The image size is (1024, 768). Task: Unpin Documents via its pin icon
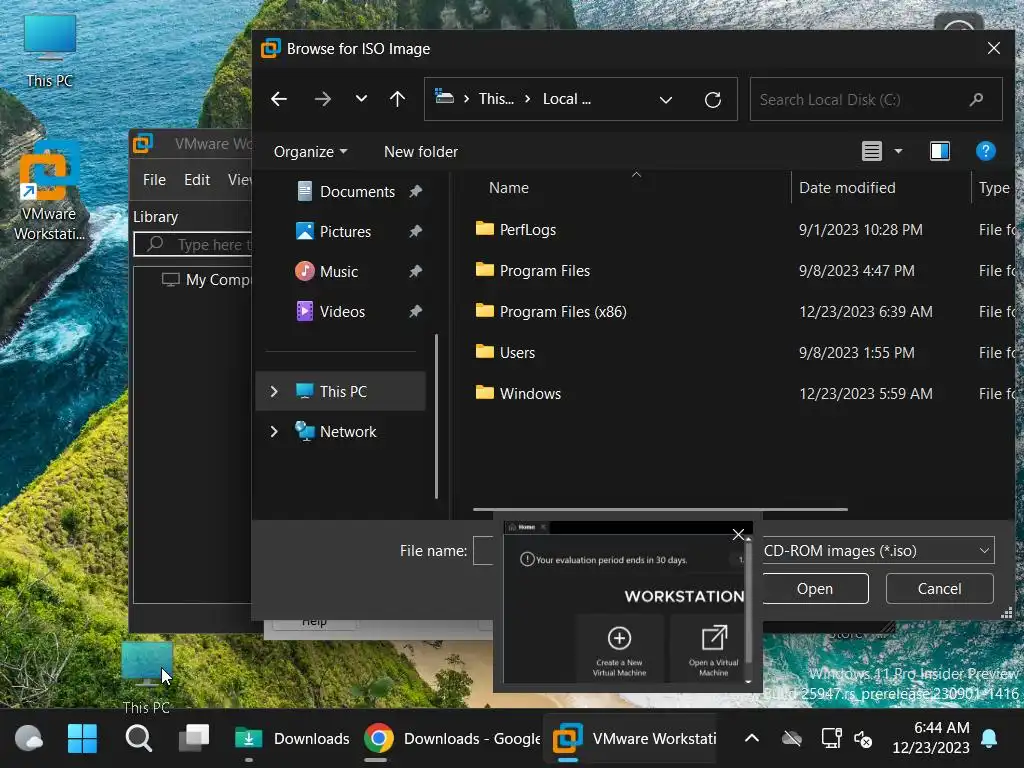pyautogui.click(x=415, y=191)
